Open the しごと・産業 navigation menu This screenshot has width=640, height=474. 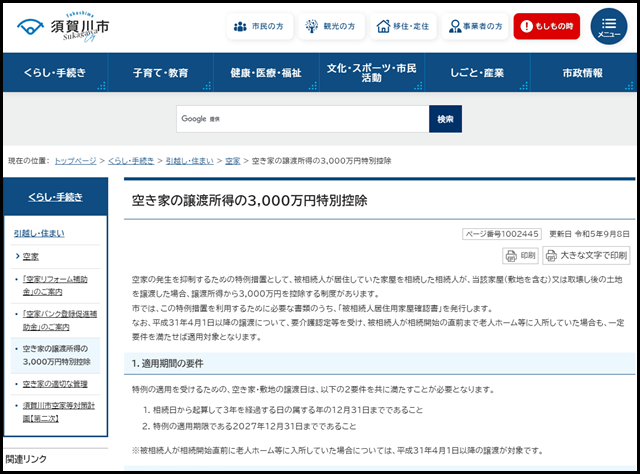point(477,73)
